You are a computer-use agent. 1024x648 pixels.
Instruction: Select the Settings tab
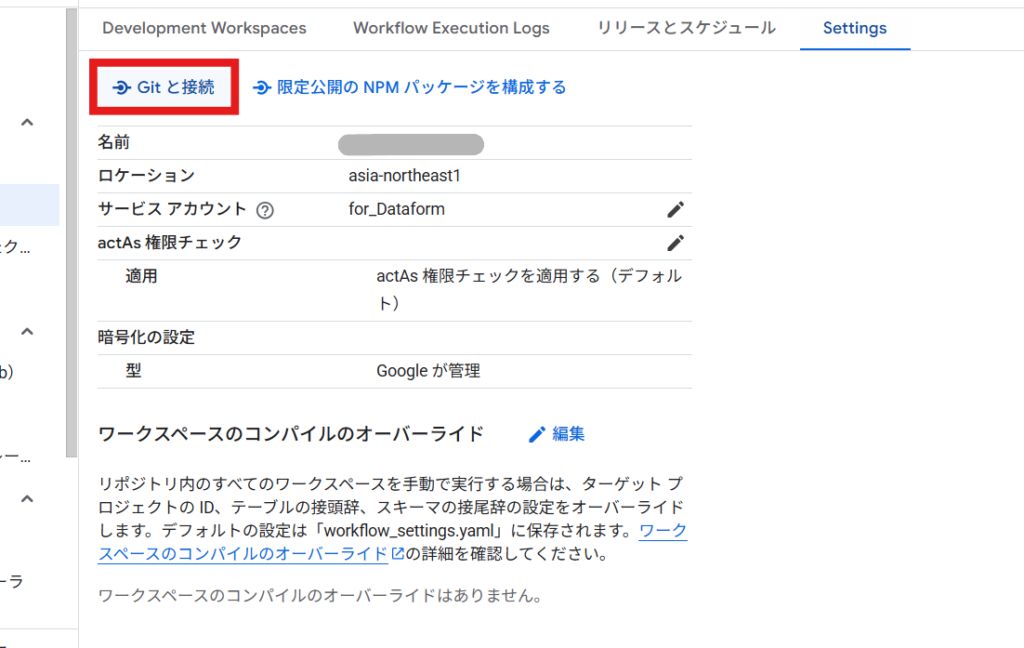click(x=854, y=28)
